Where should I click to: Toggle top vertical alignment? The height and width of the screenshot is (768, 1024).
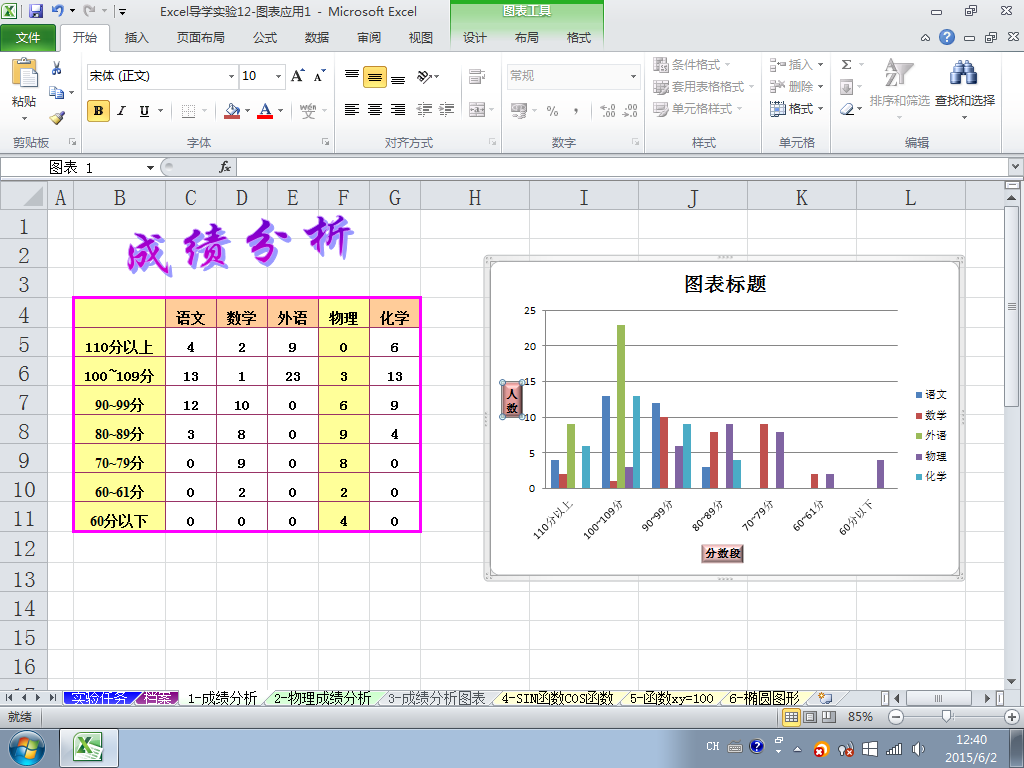pyautogui.click(x=351, y=76)
